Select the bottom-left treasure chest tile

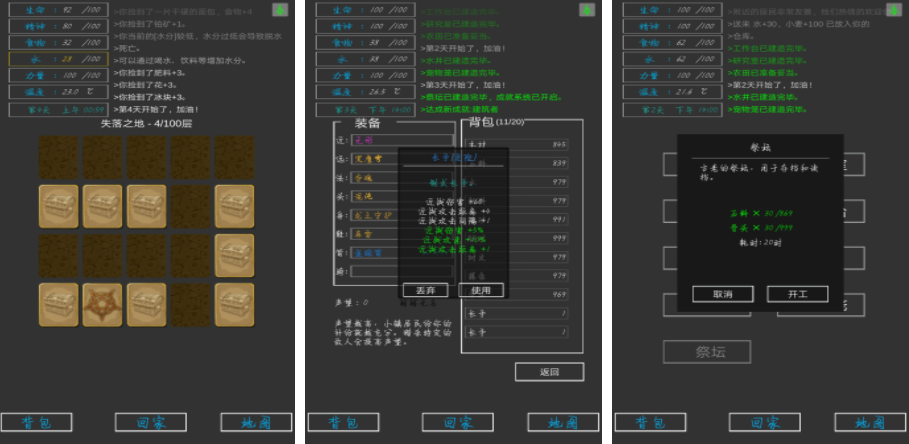[58, 304]
